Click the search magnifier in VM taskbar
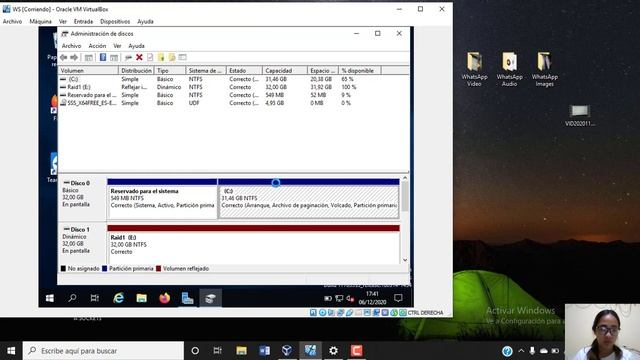The image size is (640, 360). tap(72, 298)
